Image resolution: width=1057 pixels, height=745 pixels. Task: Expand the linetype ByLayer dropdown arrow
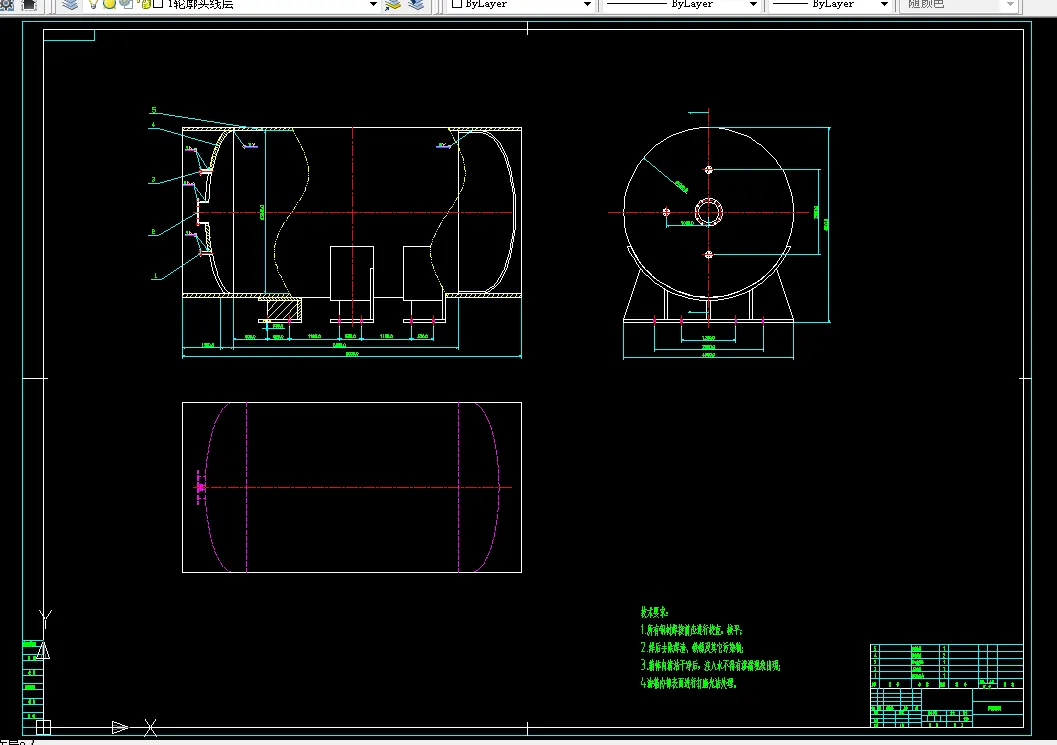[x=753, y=4]
